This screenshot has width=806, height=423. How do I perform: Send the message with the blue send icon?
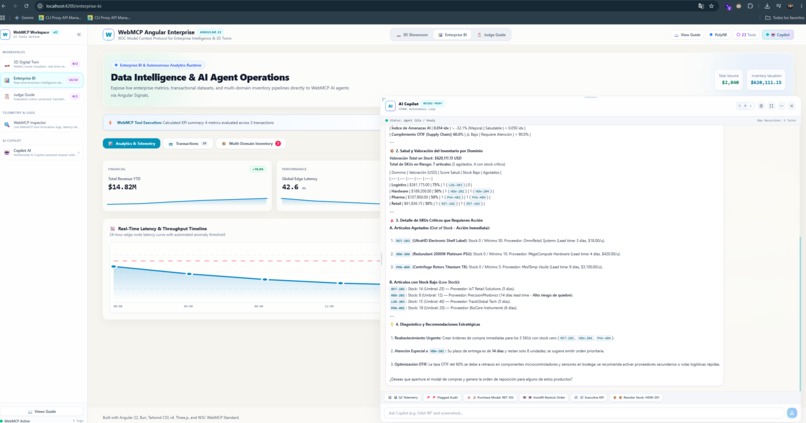[792, 413]
